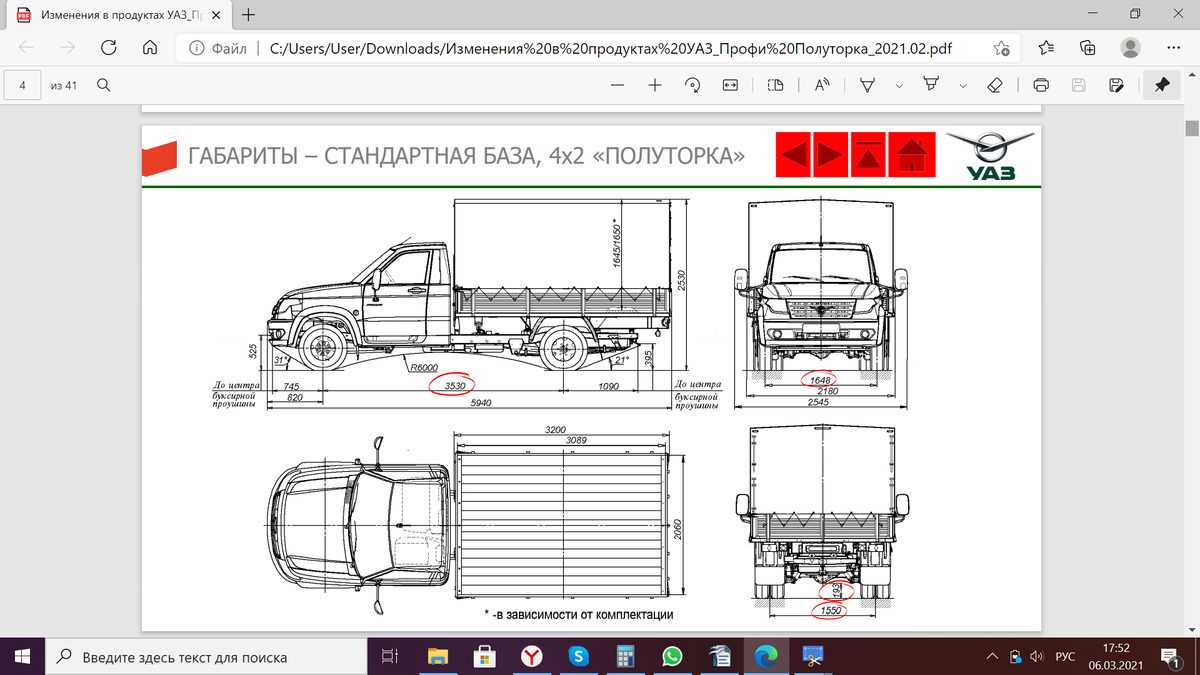Open File Explorer from taskbar
Screen dimensions: 1200x675
(438, 656)
